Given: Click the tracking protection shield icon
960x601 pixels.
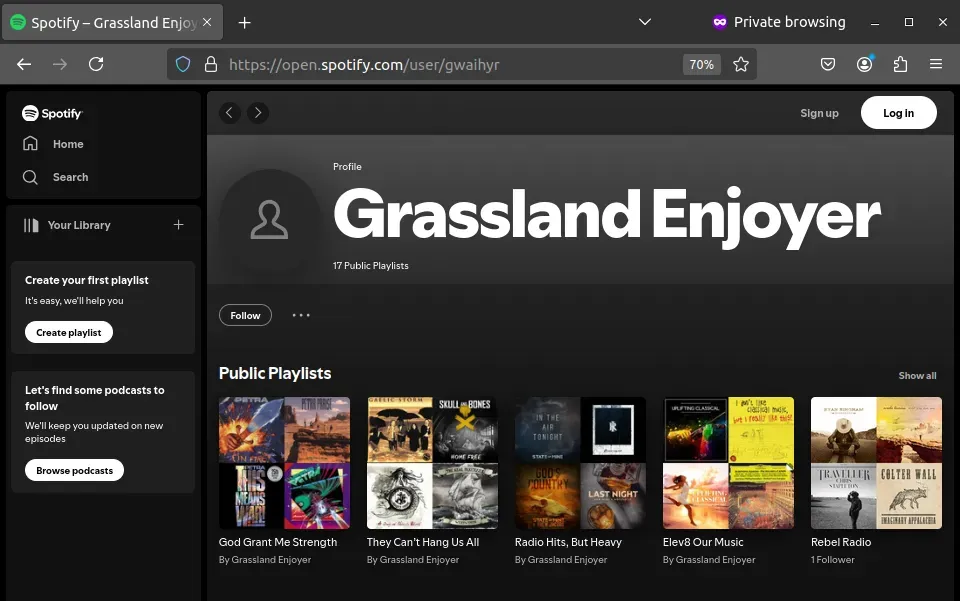Looking at the screenshot, I should pos(183,64).
